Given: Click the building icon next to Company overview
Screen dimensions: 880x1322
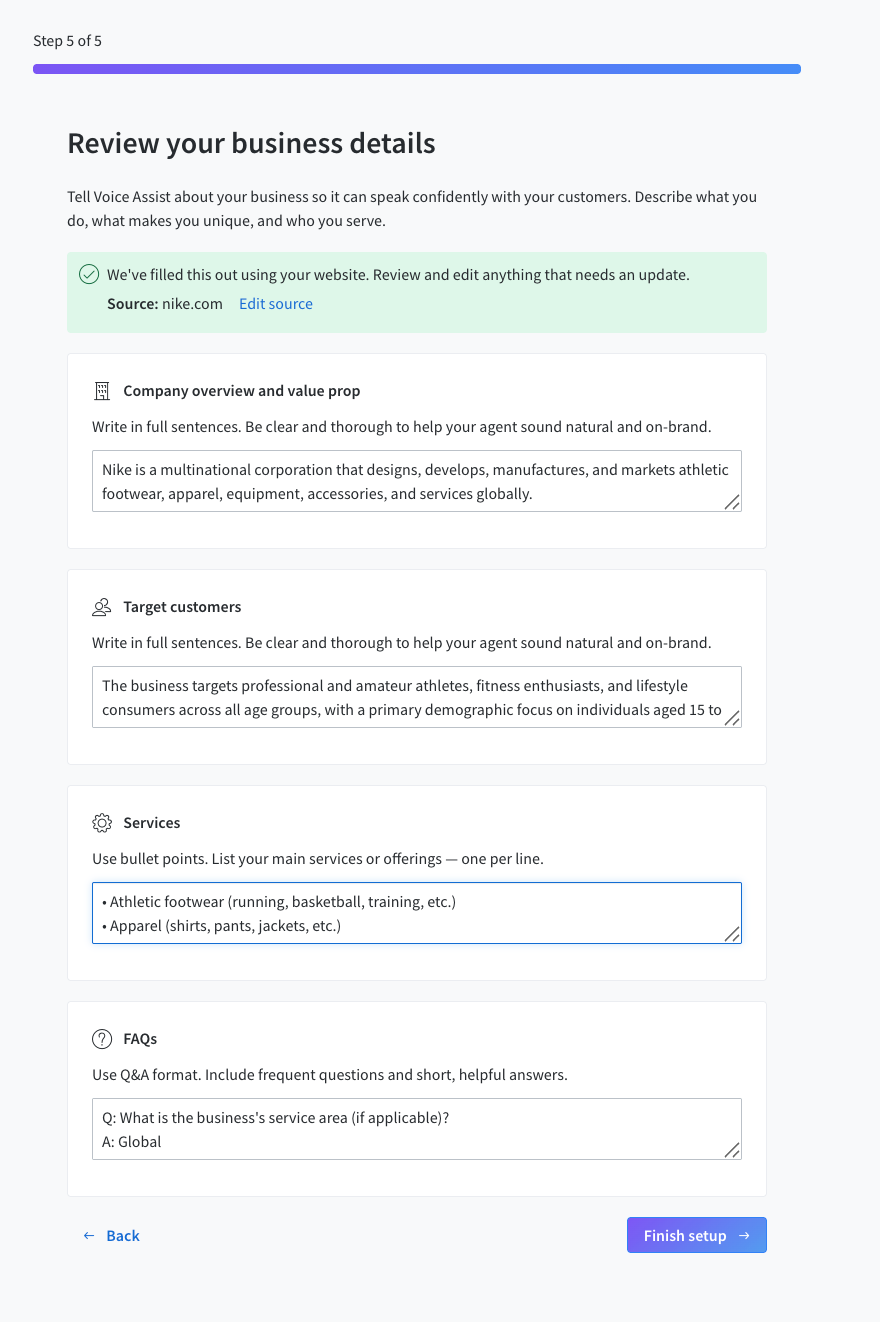Looking at the screenshot, I should tap(101, 391).
